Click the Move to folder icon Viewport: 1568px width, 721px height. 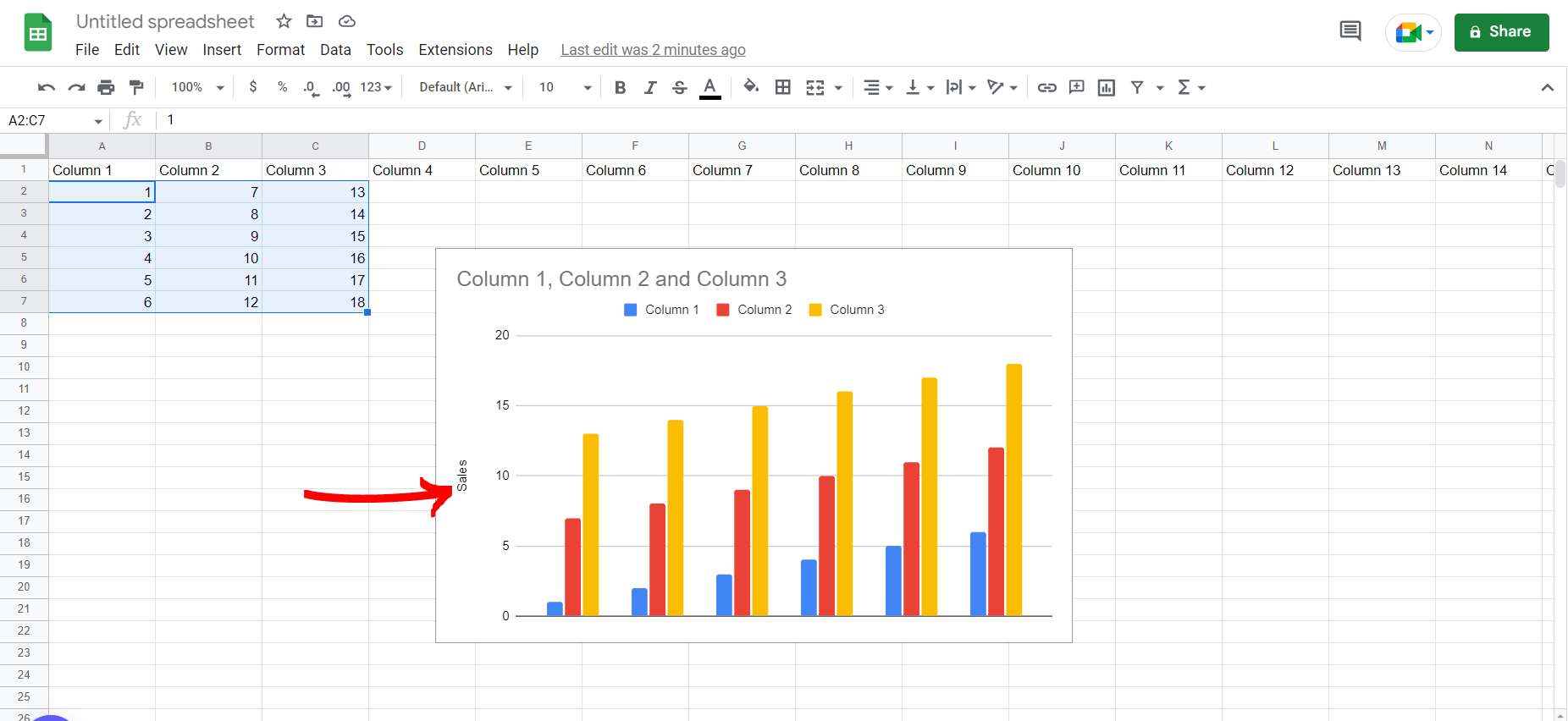click(315, 21)
